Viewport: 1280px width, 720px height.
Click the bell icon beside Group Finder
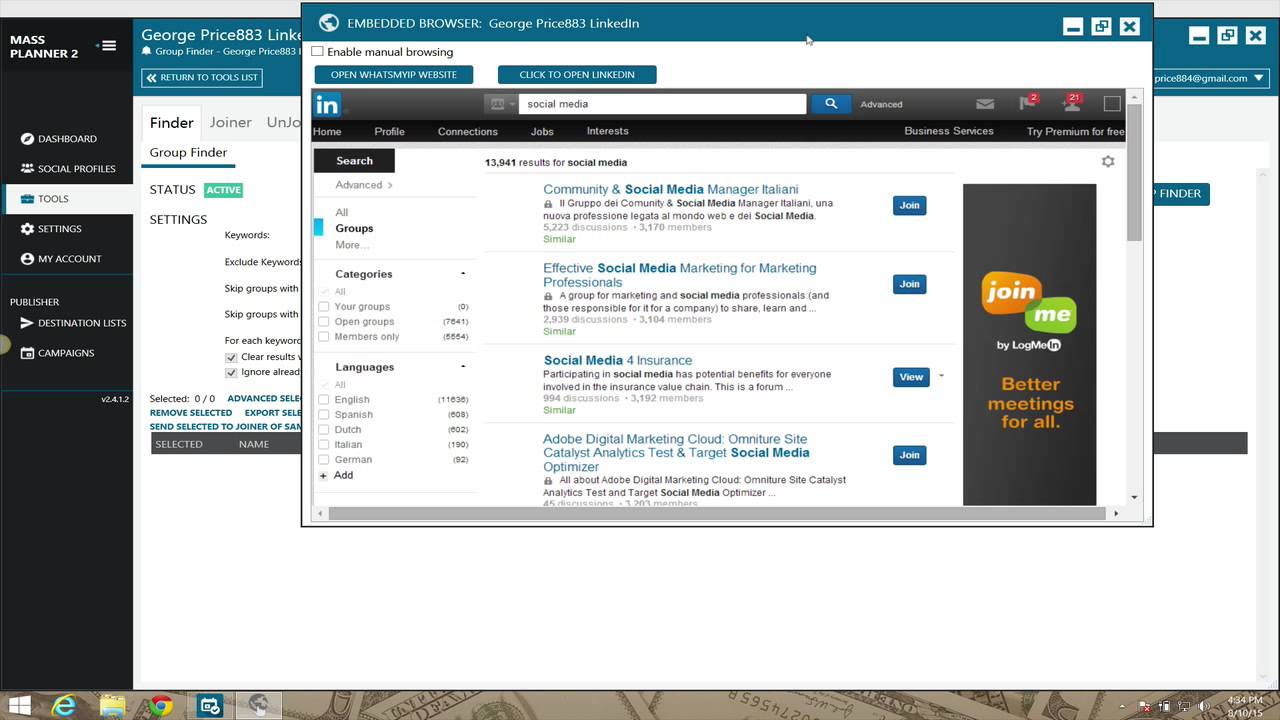(147, 51)
